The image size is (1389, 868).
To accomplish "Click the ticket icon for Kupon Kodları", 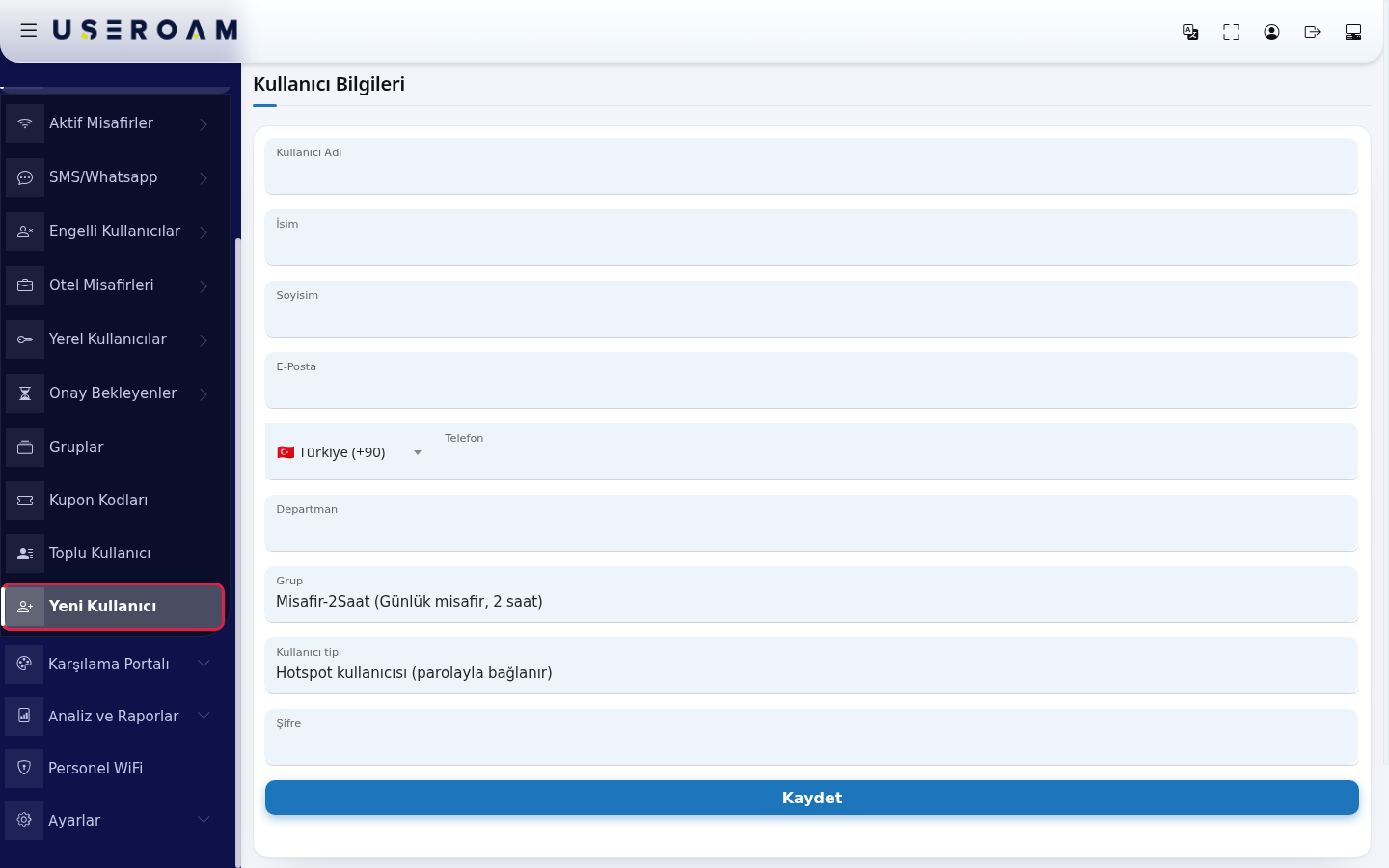I will point(25,501).
